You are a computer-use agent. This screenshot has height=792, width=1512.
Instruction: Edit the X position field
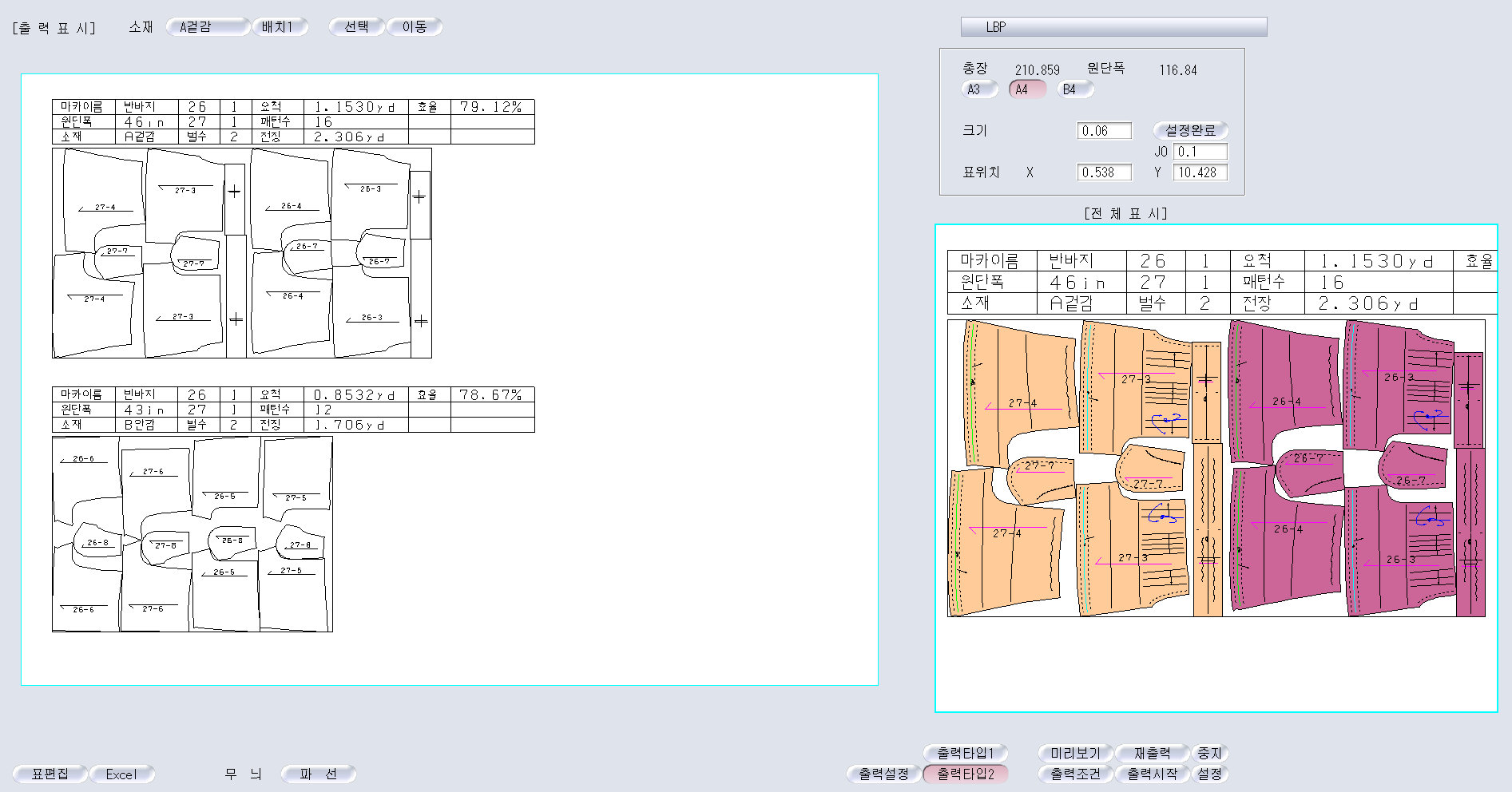[1104, 172]
